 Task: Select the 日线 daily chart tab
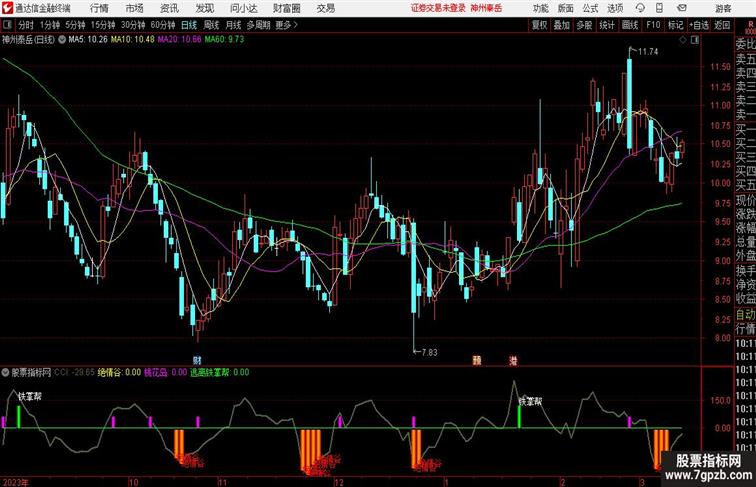pos(189,25)
